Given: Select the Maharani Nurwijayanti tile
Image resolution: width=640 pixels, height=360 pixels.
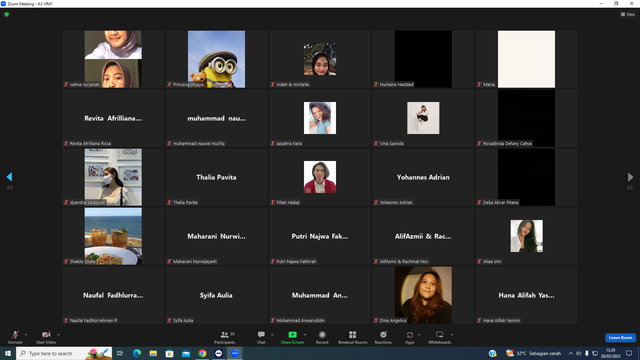Looking at the screenshot, I should pyautogui.click(x=217, y=236).
